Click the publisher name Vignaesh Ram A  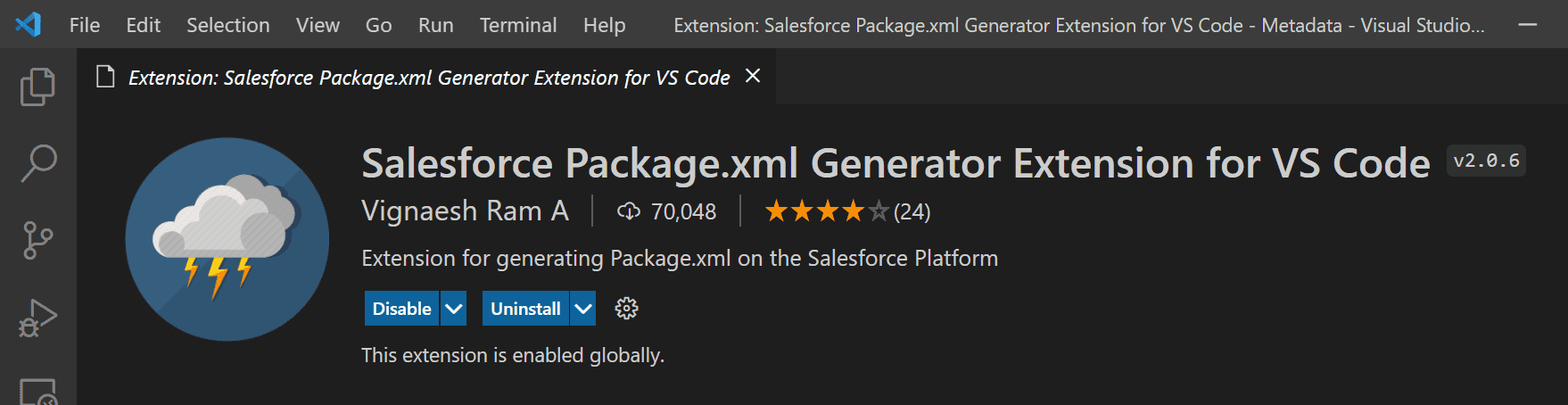click(x=465, y=211)
